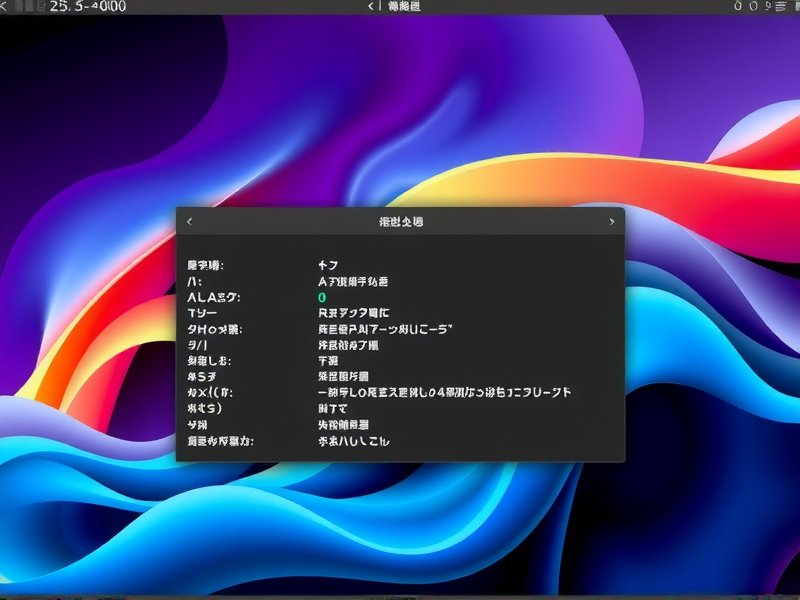Click the first small status square at top left

click(17, 7)
